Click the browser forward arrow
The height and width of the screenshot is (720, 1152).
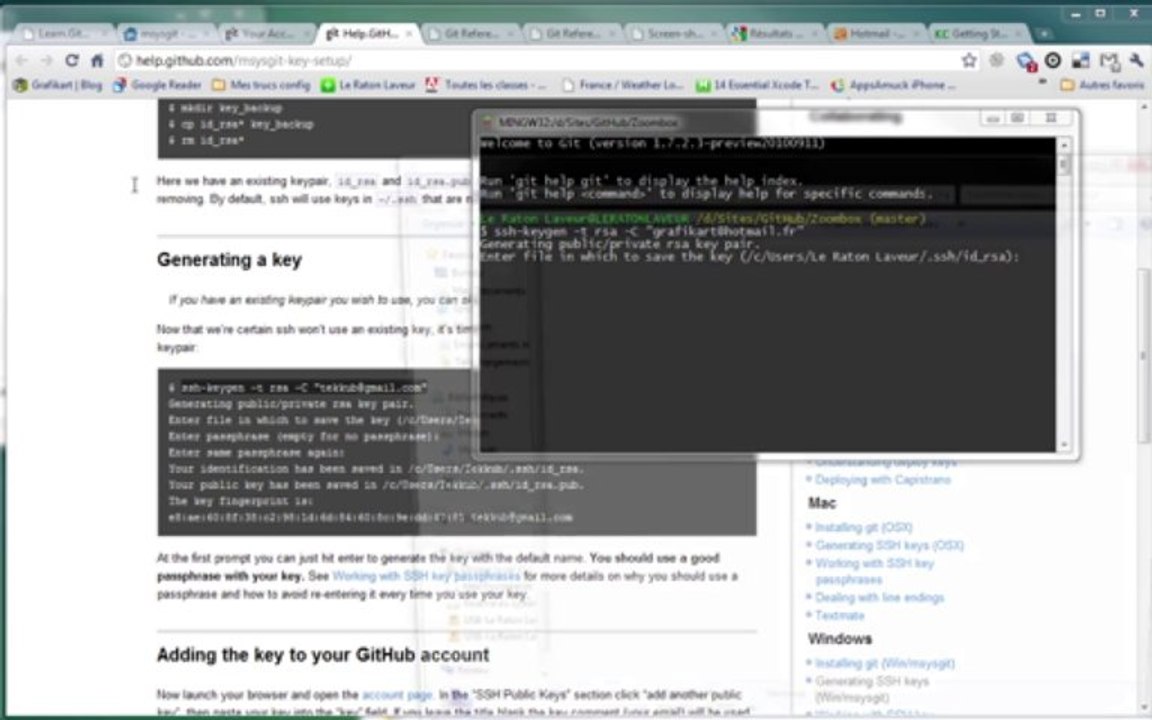point(46,60)
